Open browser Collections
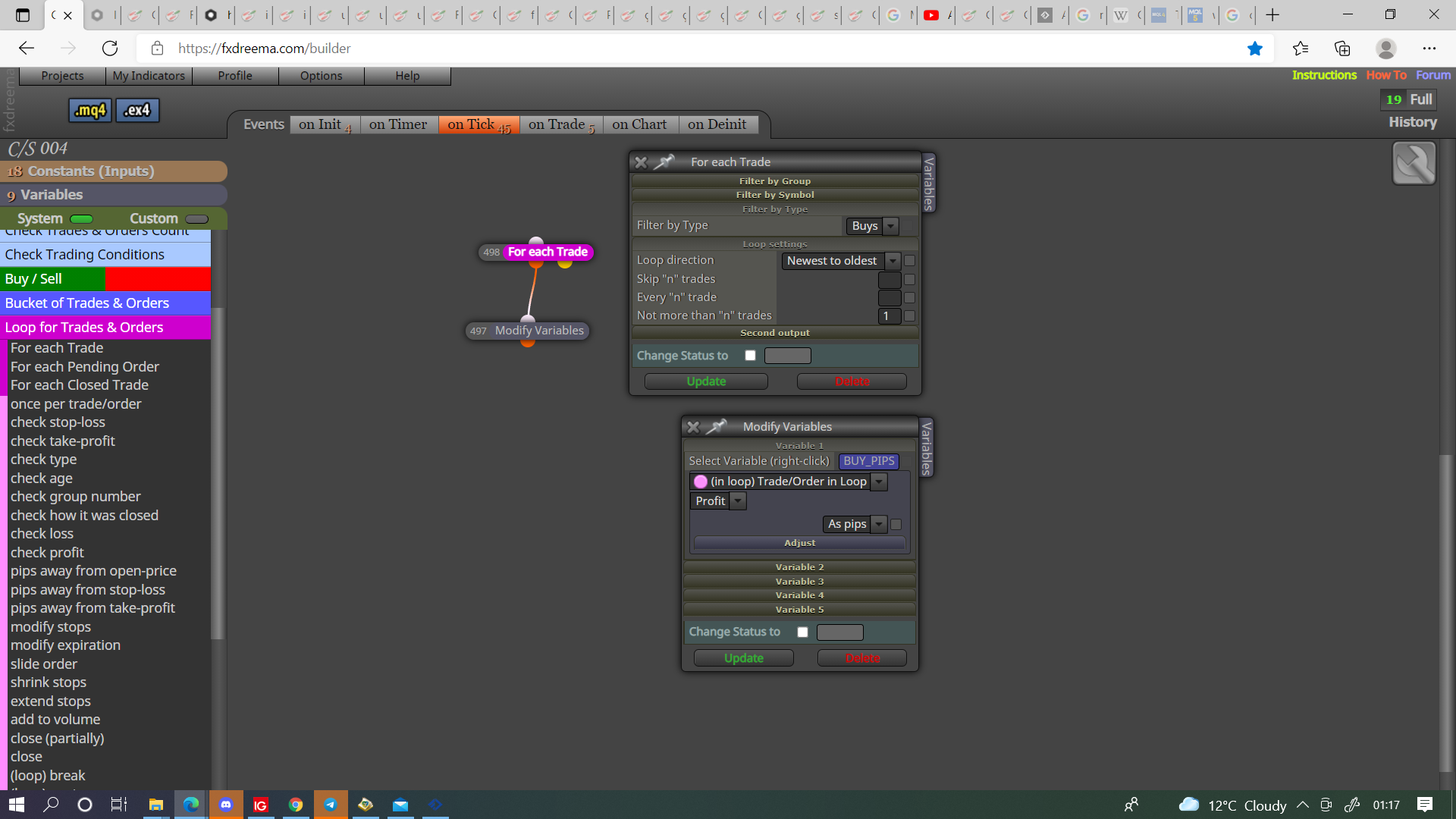 pos(1342,49)
